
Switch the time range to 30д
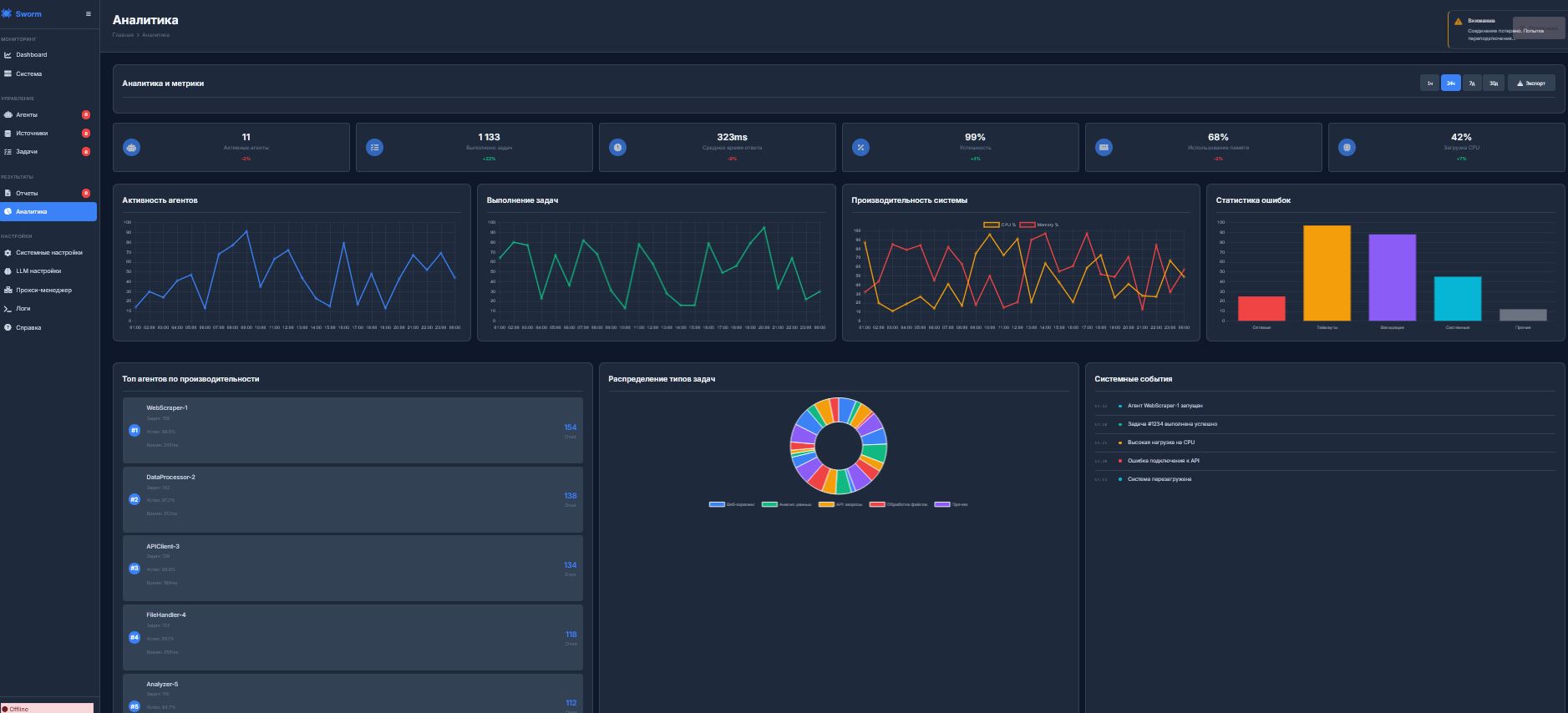(1494, 83)
